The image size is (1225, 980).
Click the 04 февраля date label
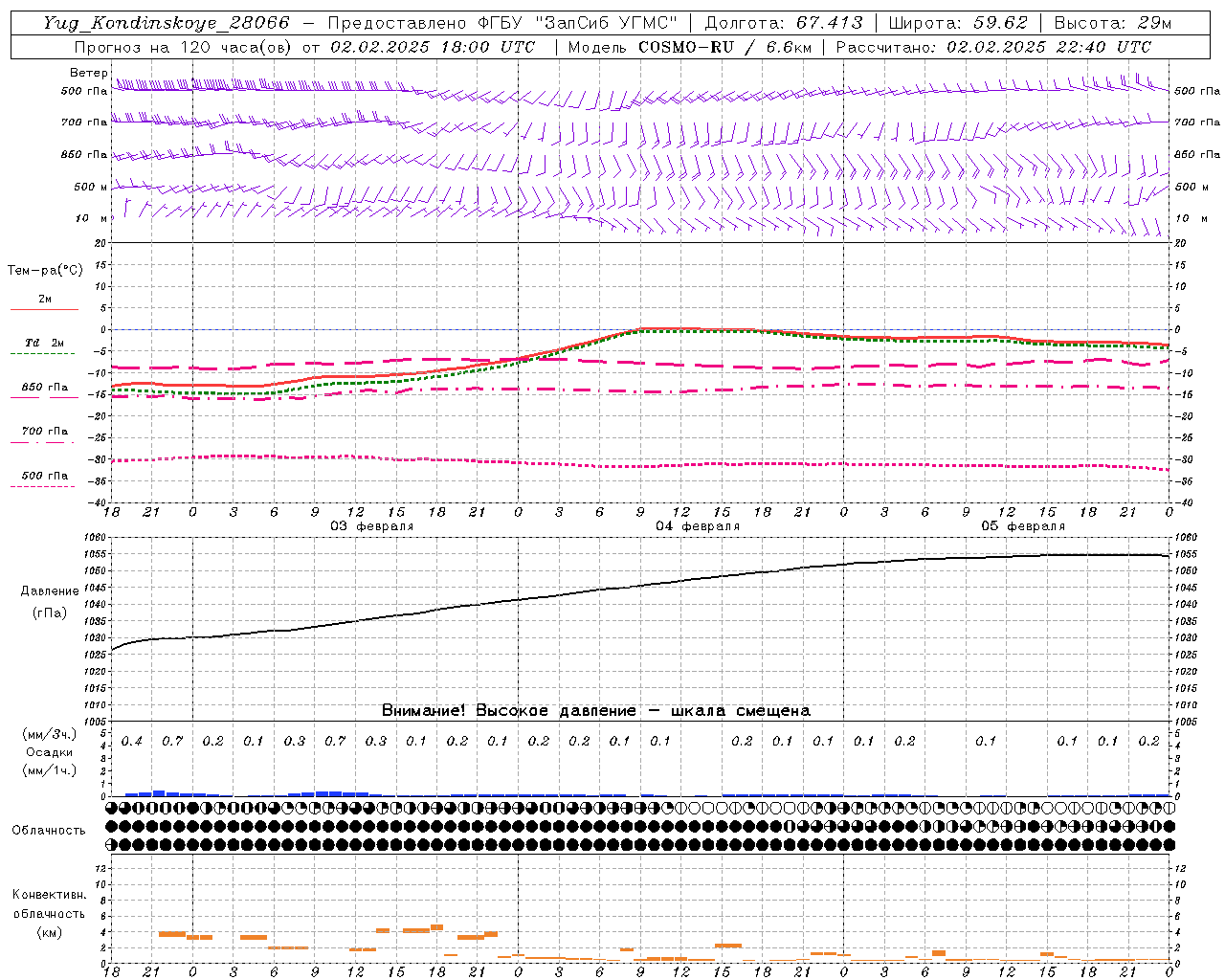698,526
